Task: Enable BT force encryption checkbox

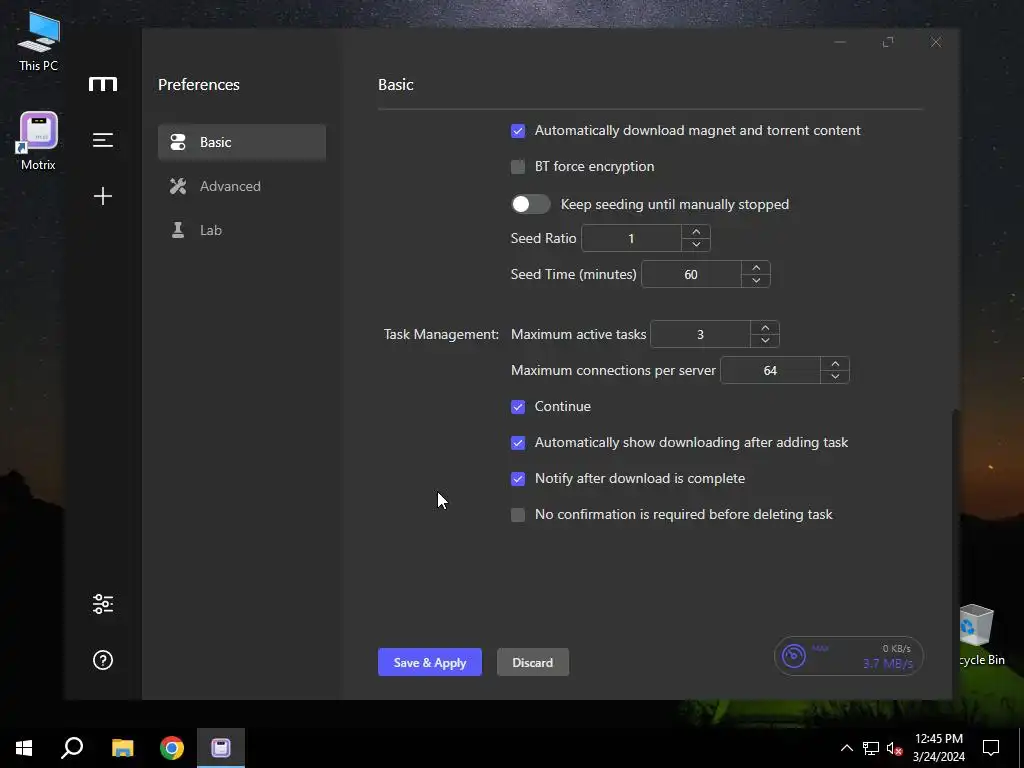Action: (518, 167)
